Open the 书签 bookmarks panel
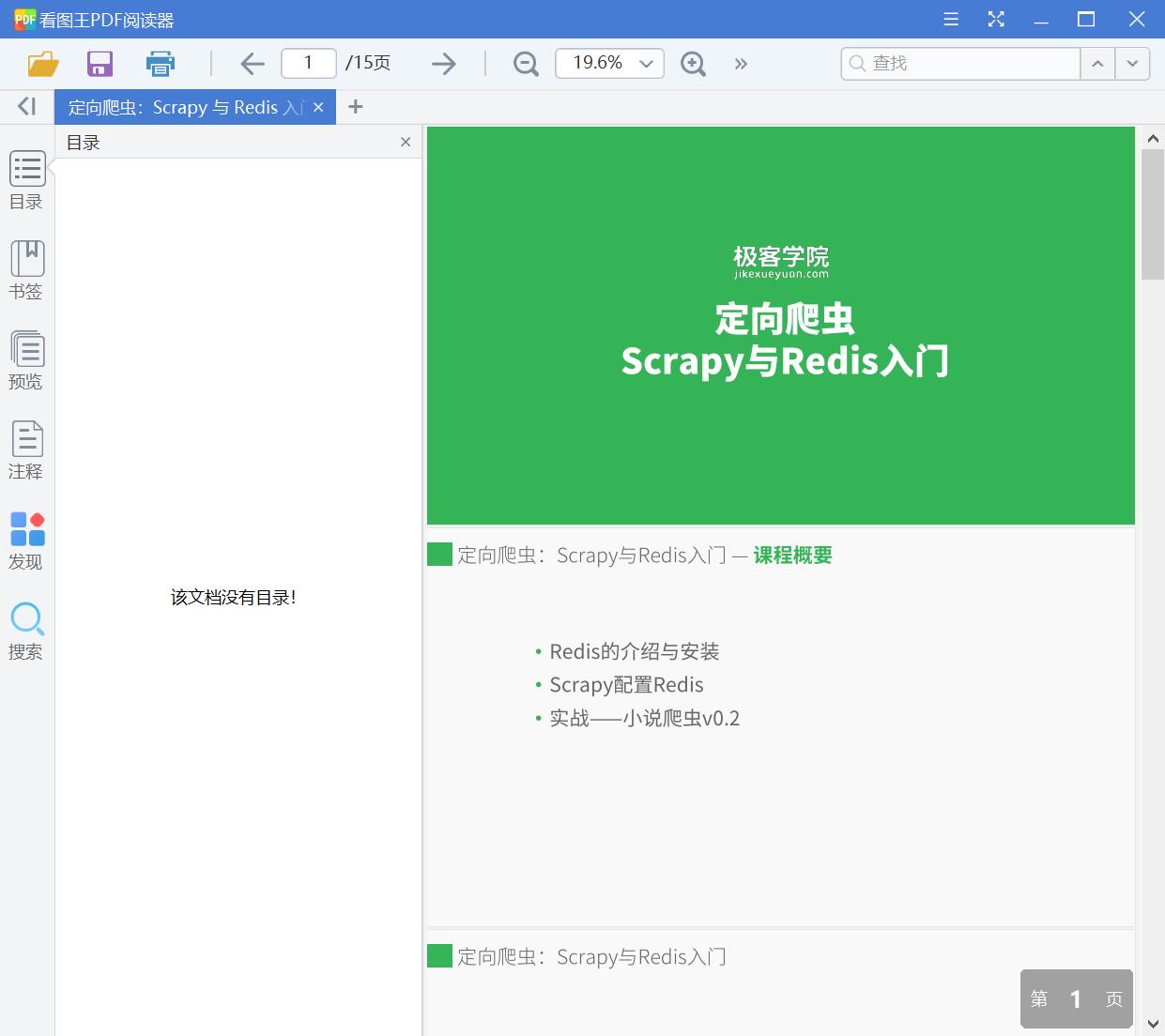Image resolution: width=1165 pixels, height=1036 pixels. point(26,269)
